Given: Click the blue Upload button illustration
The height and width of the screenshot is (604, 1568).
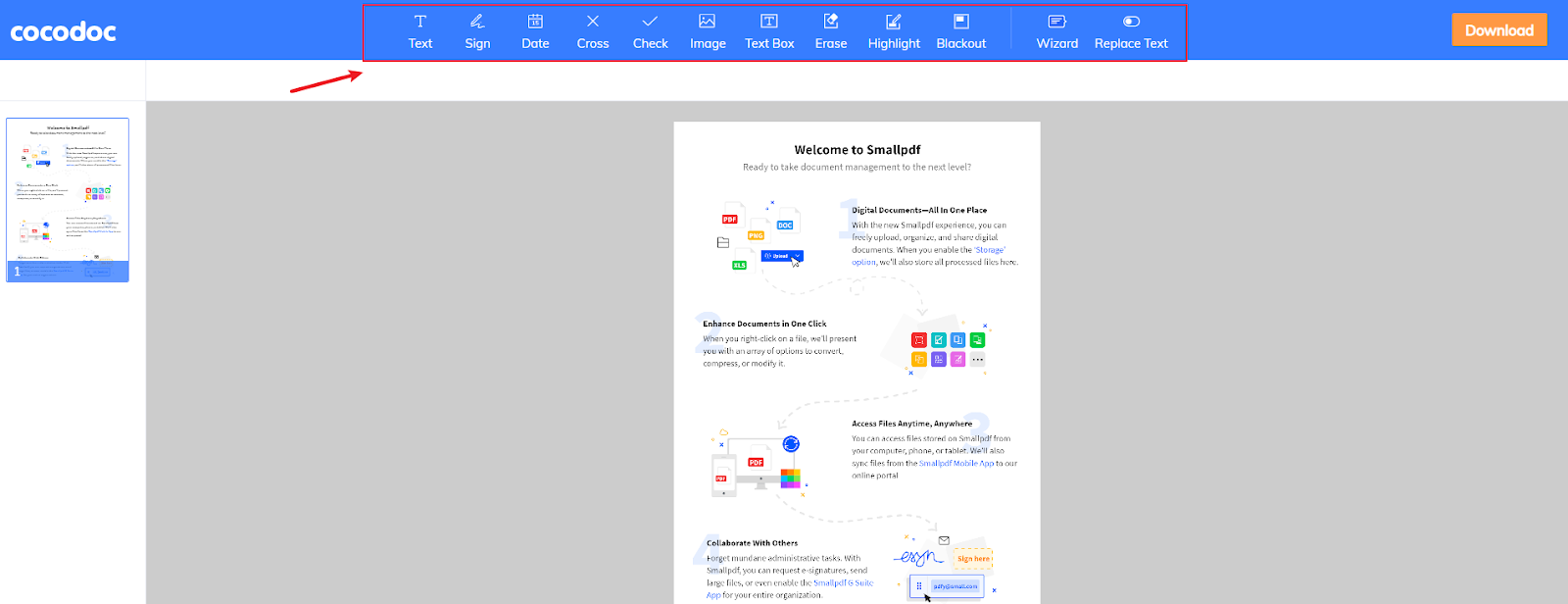Looking at the screenshot, I should 782,256.
